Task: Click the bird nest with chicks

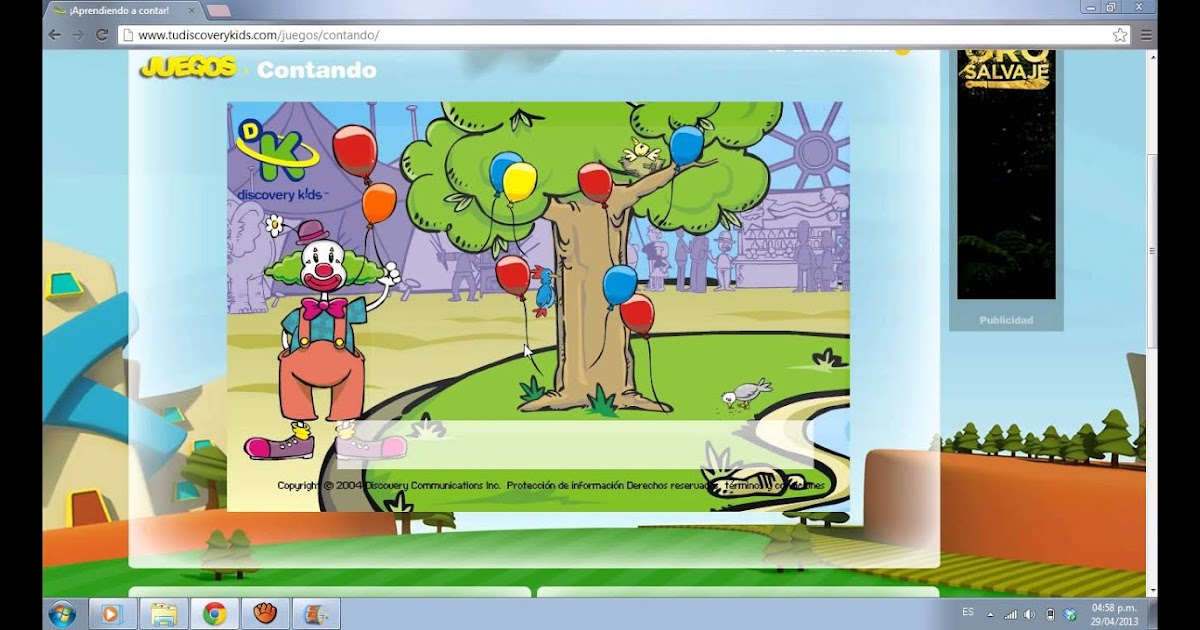Action: (641, 158)
